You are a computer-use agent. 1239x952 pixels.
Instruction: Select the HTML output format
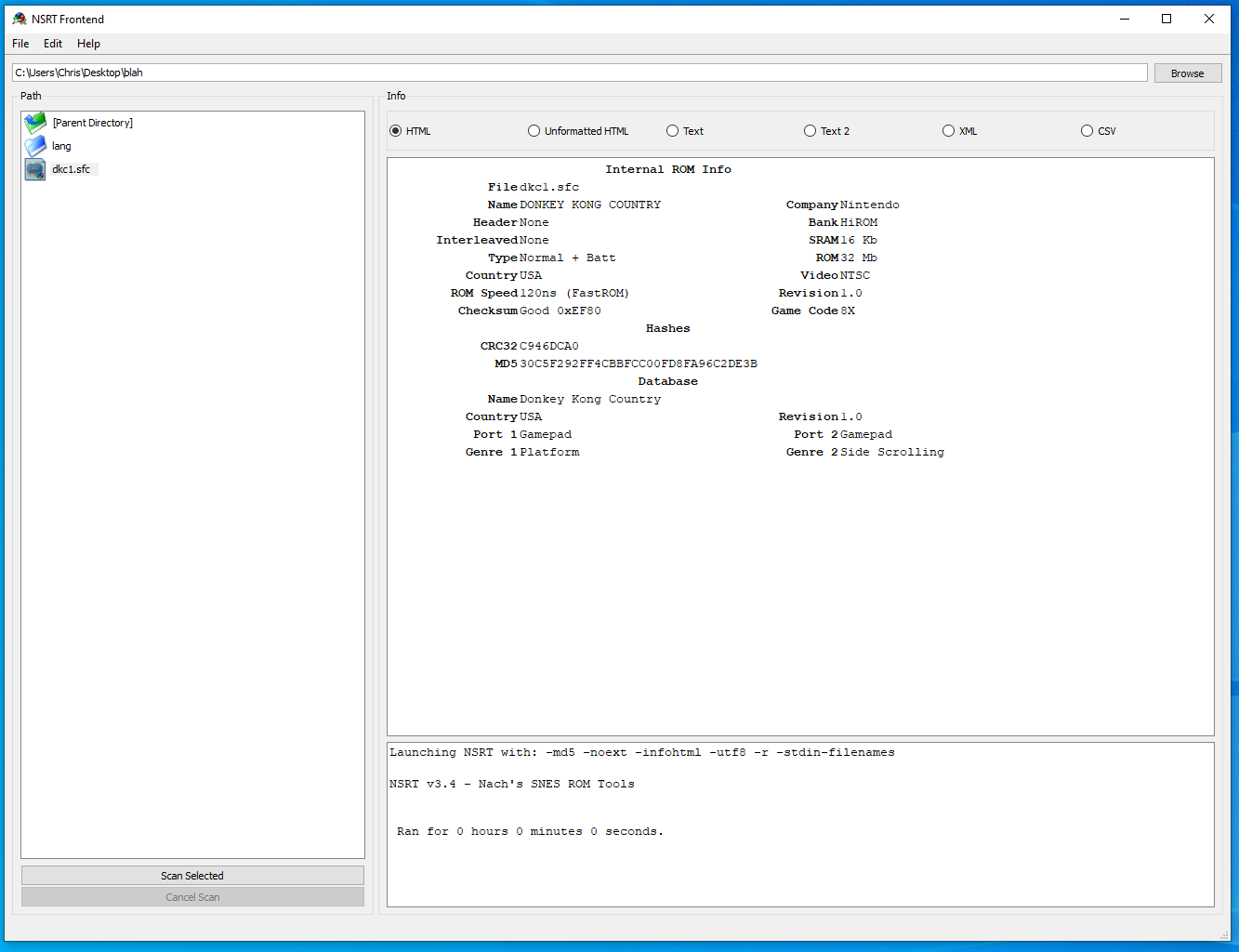point(397,131)
